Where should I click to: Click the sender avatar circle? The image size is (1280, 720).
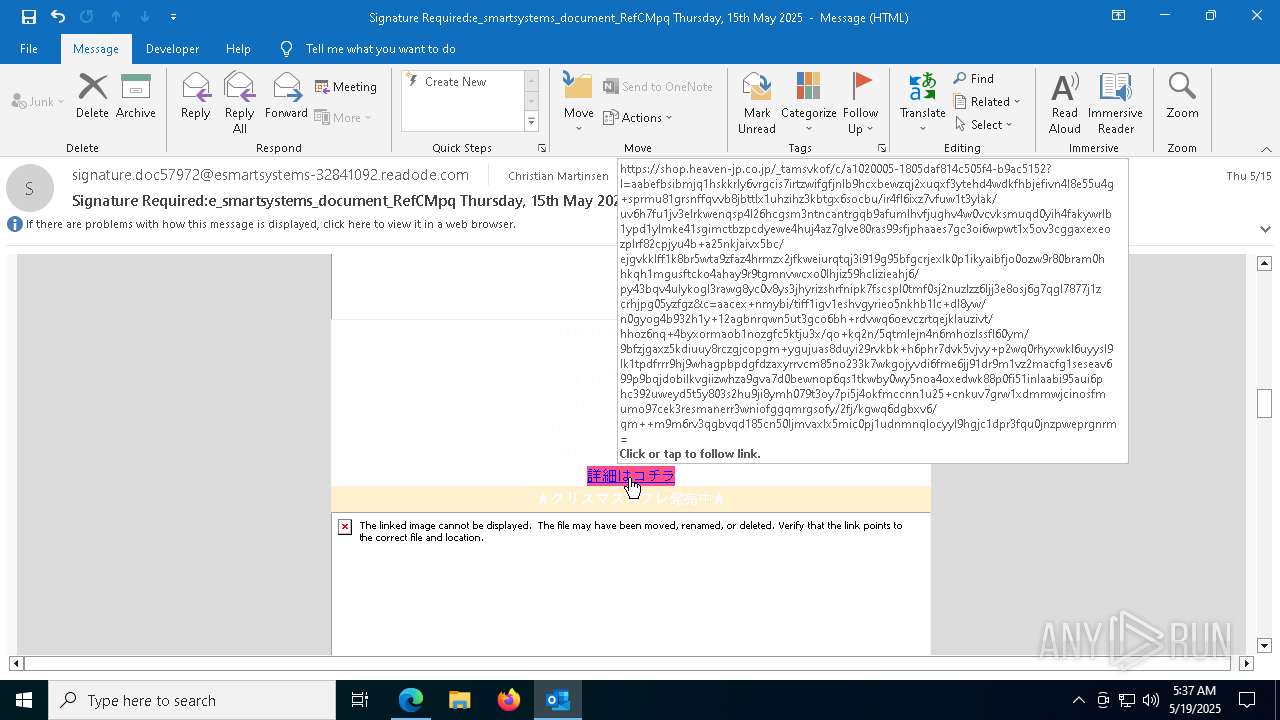(29, 188)
